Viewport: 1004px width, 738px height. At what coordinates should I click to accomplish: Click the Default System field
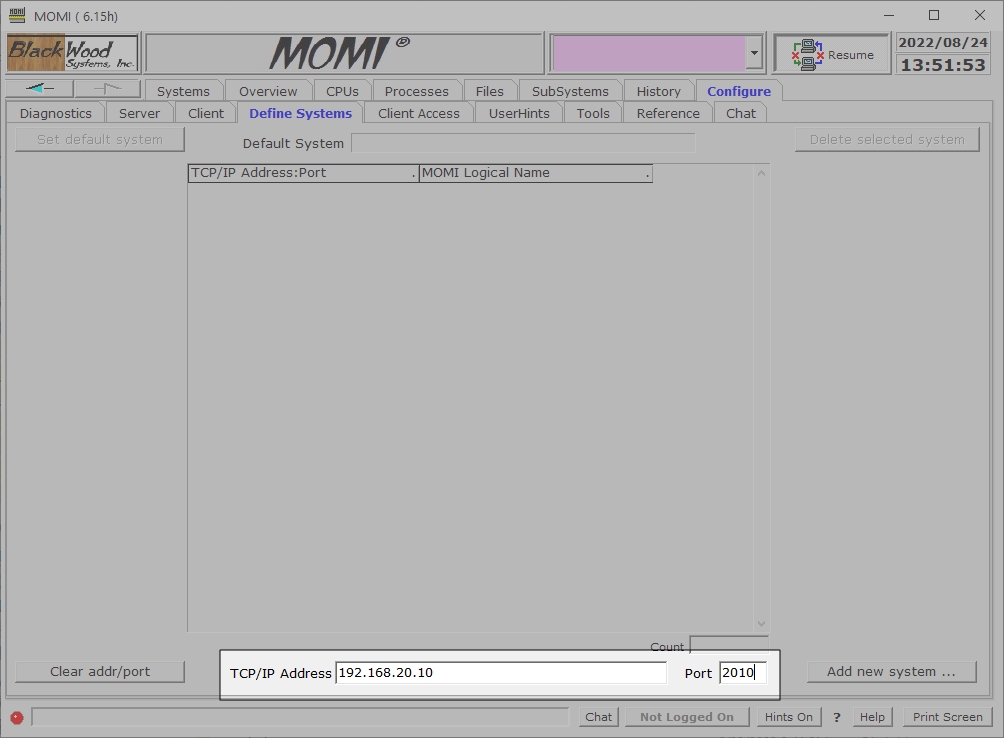pyautogui.click(x=523, y=143)
